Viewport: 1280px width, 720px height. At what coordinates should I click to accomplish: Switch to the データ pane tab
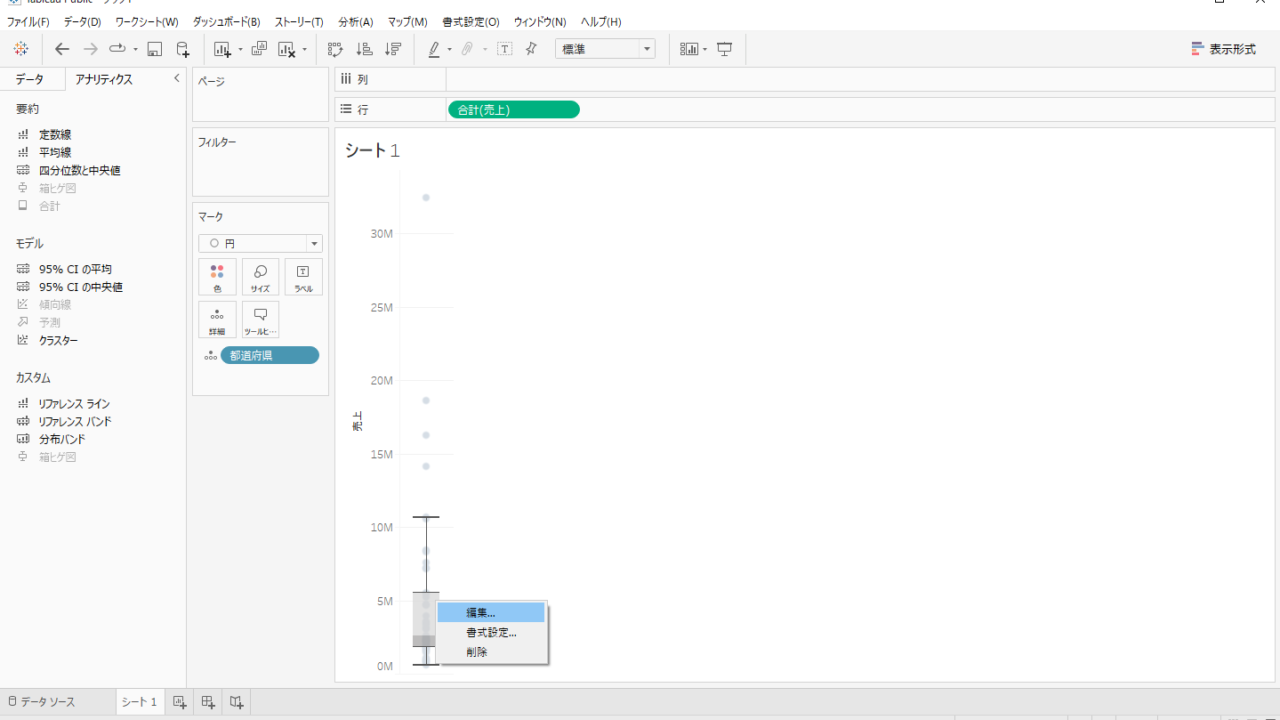(30, 79)
